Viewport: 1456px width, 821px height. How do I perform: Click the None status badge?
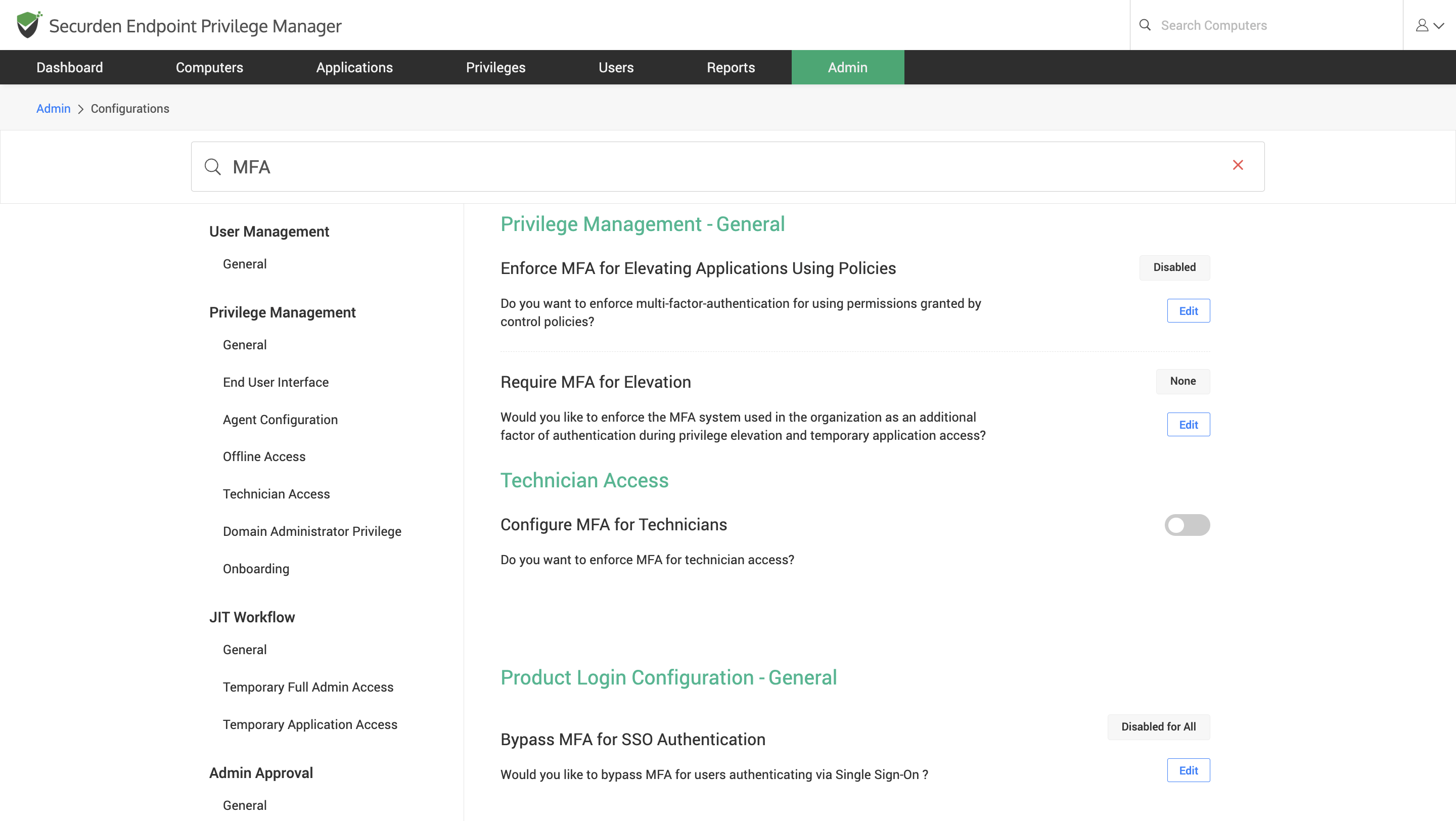(1182, 381)
